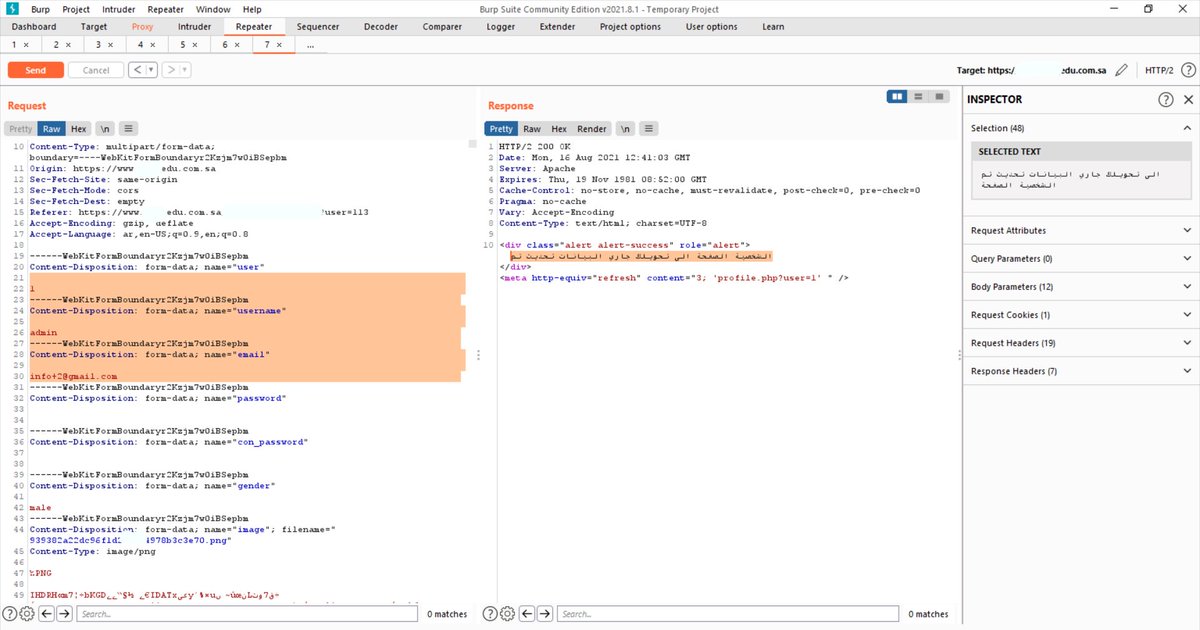
Task: Switch to the Sequencer tab
Action: (x=318, y=27)
